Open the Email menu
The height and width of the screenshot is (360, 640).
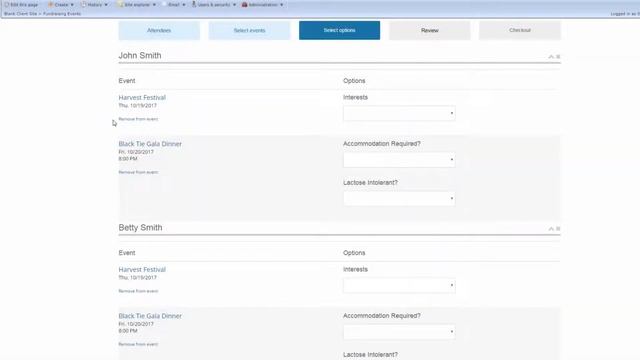[174, 4]
